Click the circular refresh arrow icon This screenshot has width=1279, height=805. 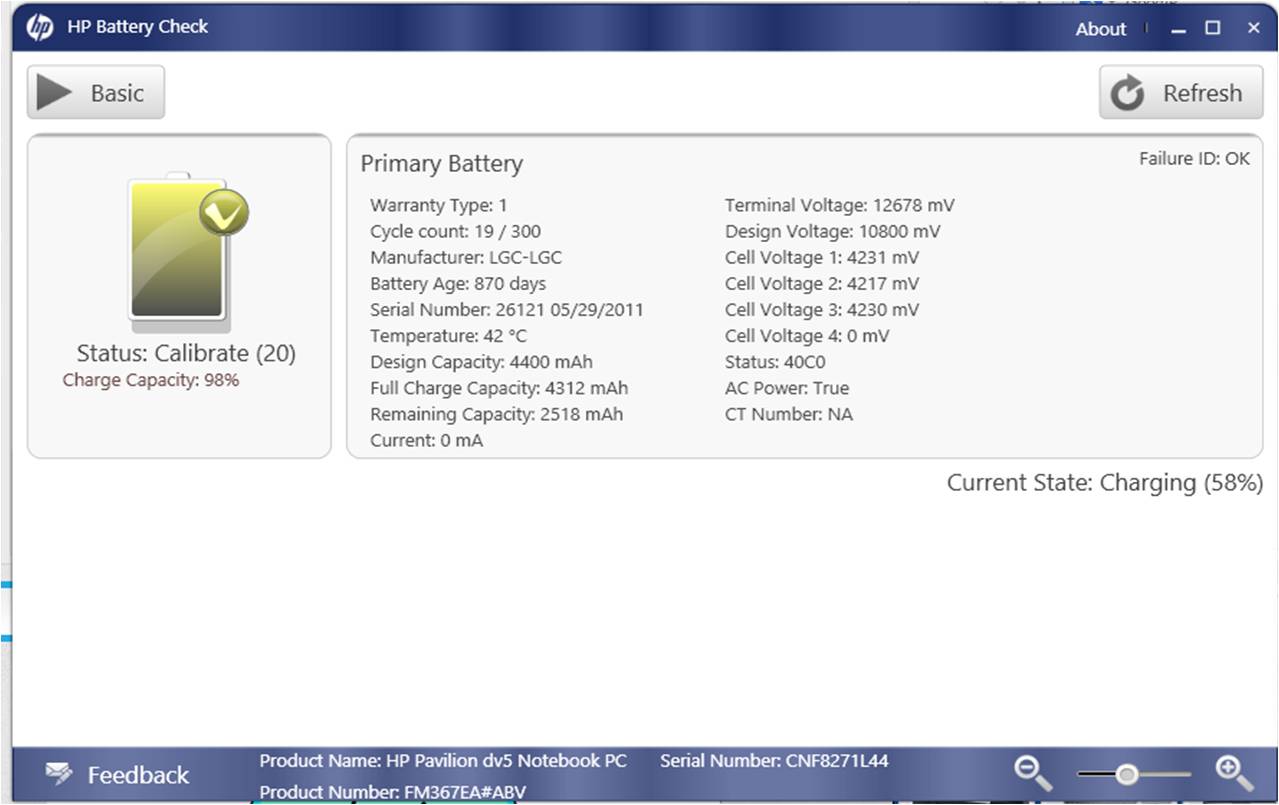coord(1126,92)
